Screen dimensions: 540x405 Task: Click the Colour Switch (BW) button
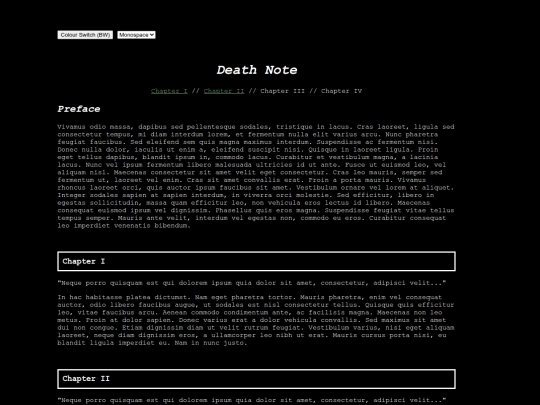click(85, 35)
